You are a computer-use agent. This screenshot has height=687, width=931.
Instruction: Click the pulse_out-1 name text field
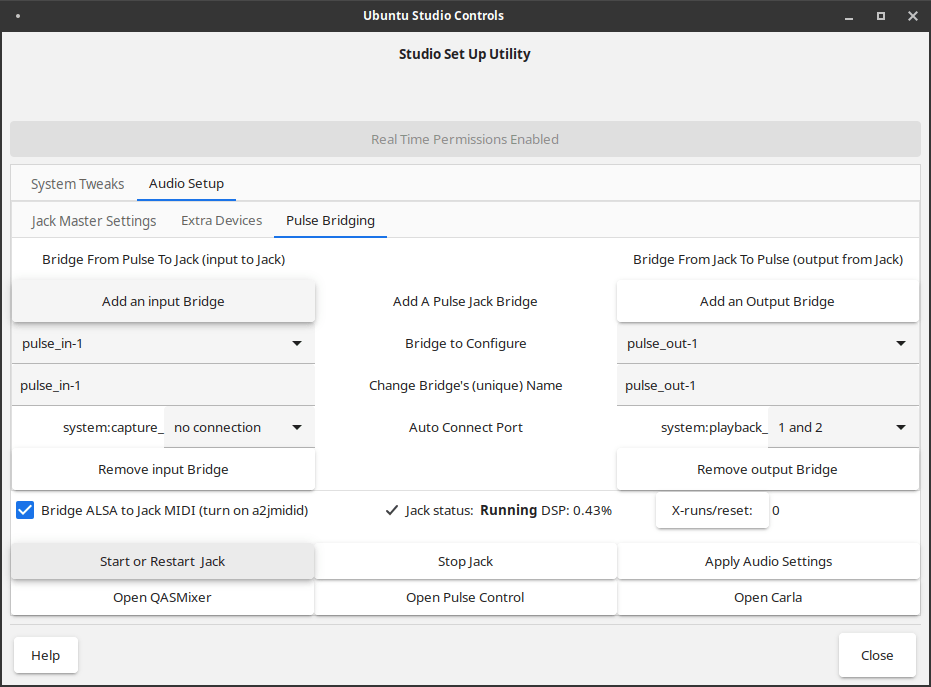(767, 385)
